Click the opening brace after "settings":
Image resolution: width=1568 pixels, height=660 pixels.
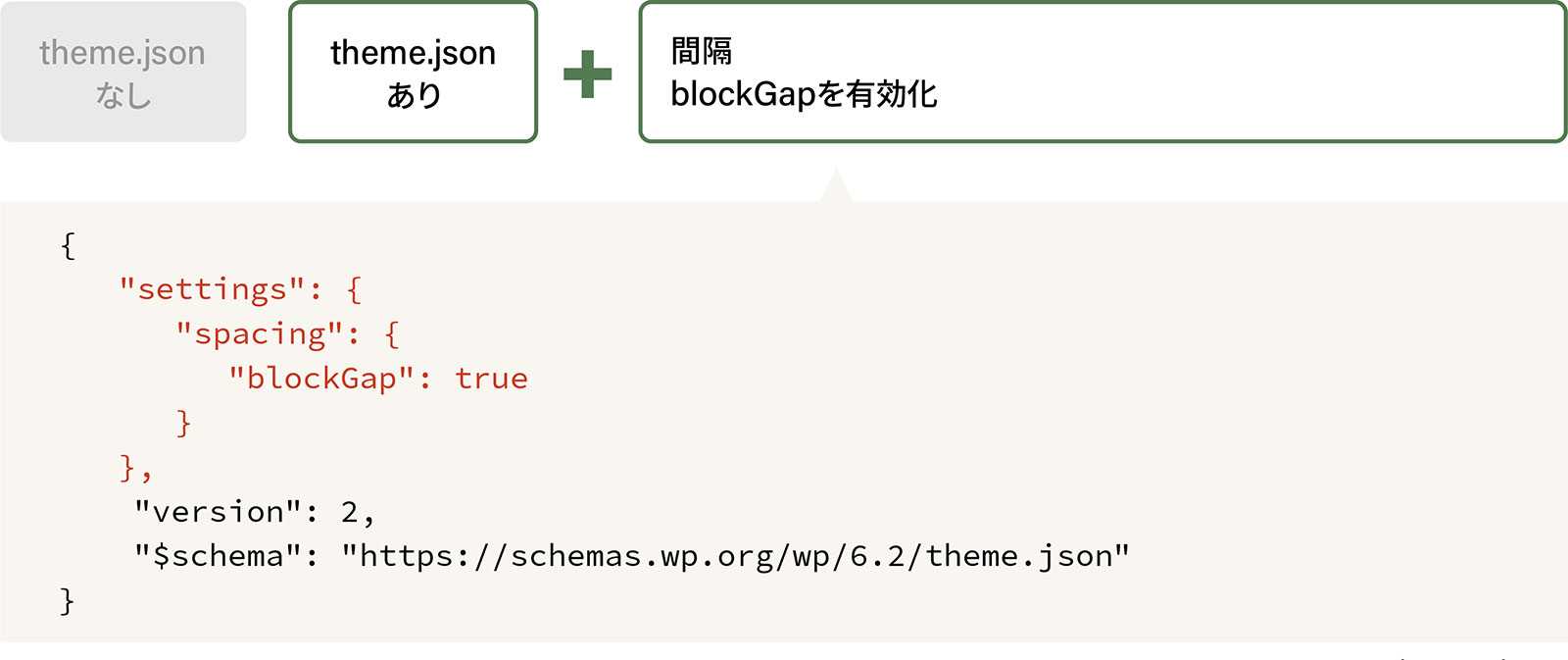tap(354, 289)
